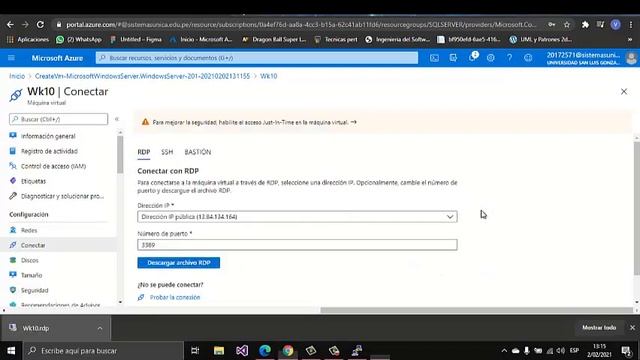Image resolution: width=640 pixels, height=360 pixels.
Task: Focus the sidebar Buscar (Ctrl+/) field
Action: tap(58, 119)
